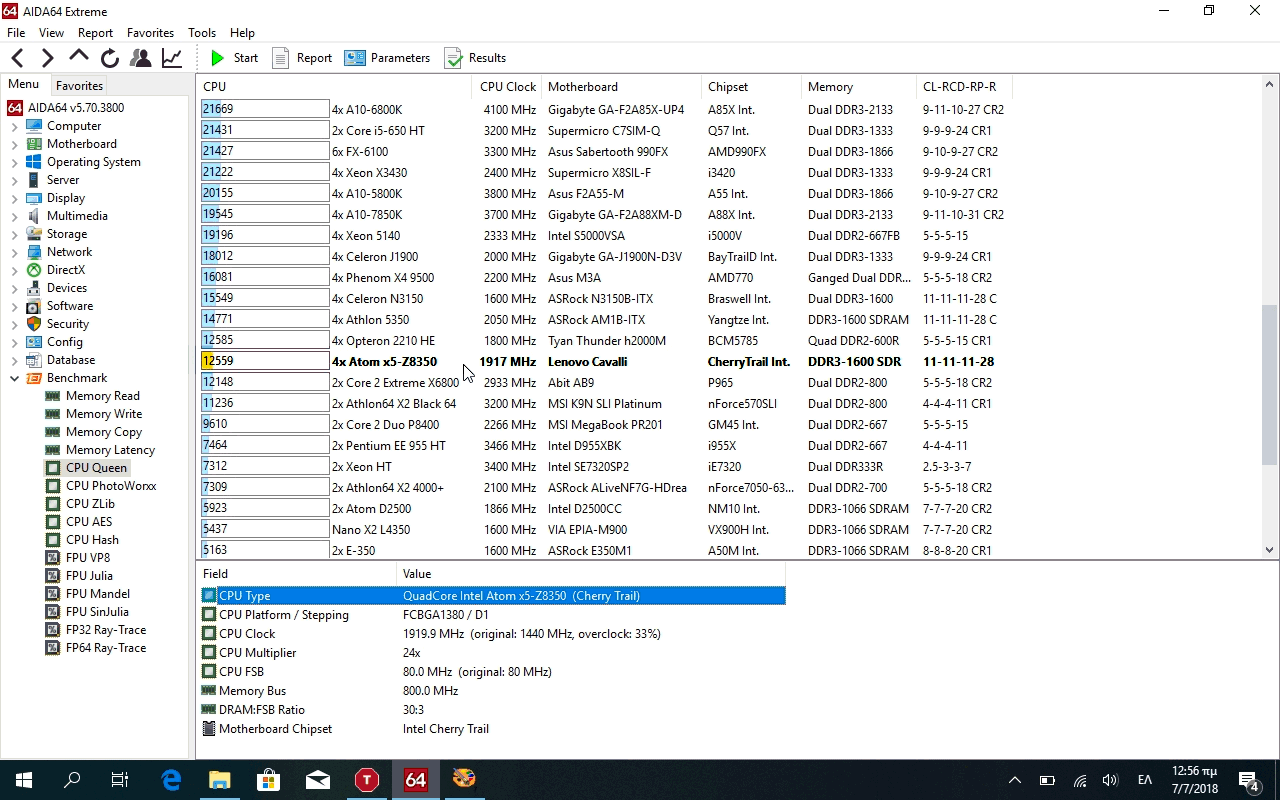Expand the Computer tree node

pos(14,126)
